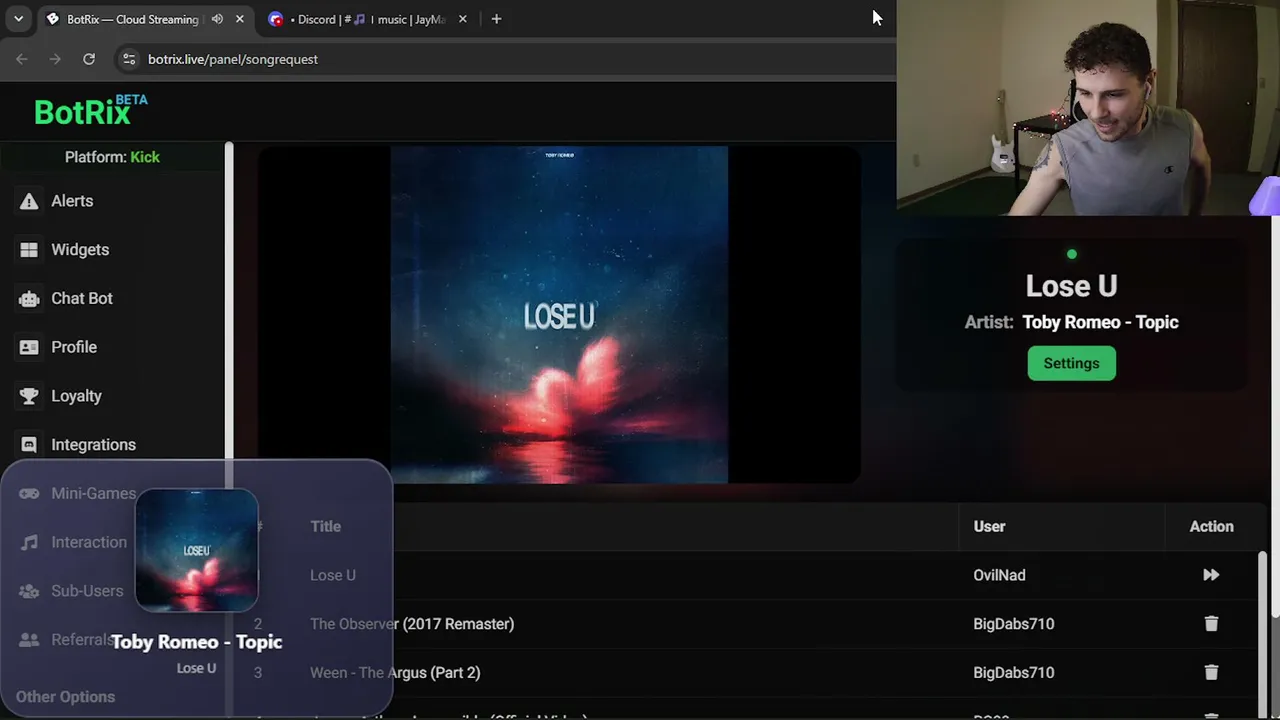The image size is (1280, 720).
Task: Click the "Lose U" title in queue
Action: tap(333, 575)
